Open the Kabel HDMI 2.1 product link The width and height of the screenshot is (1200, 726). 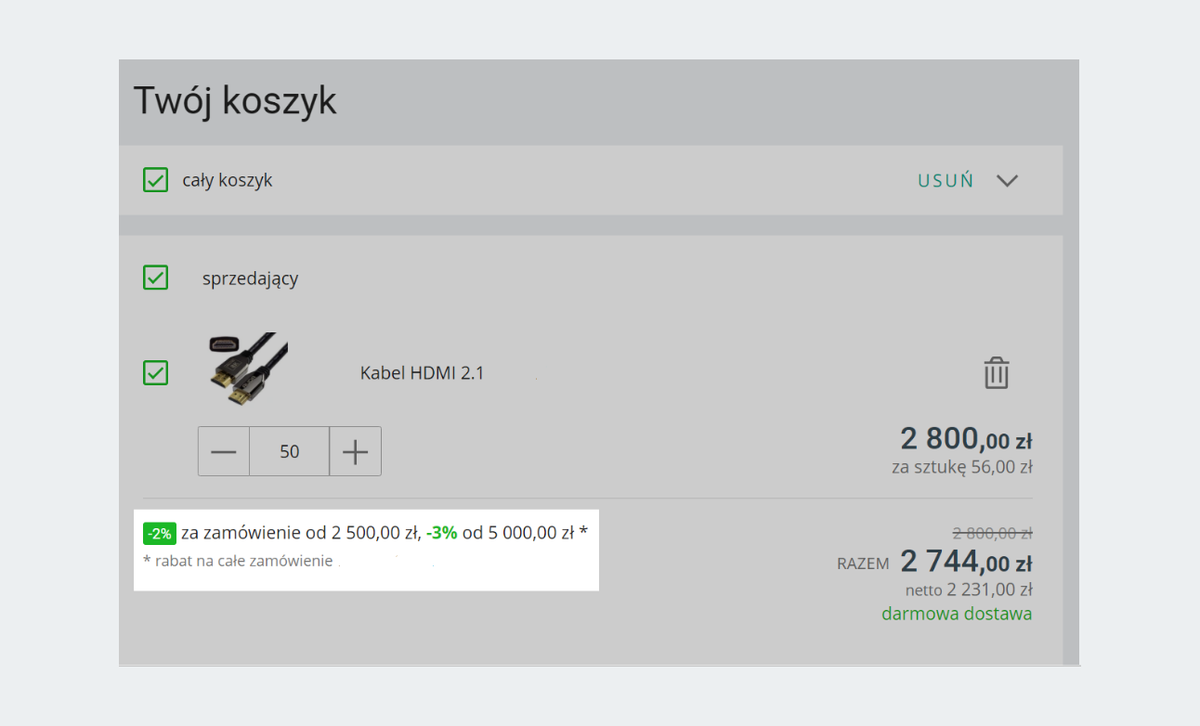[x=422, y=374]
